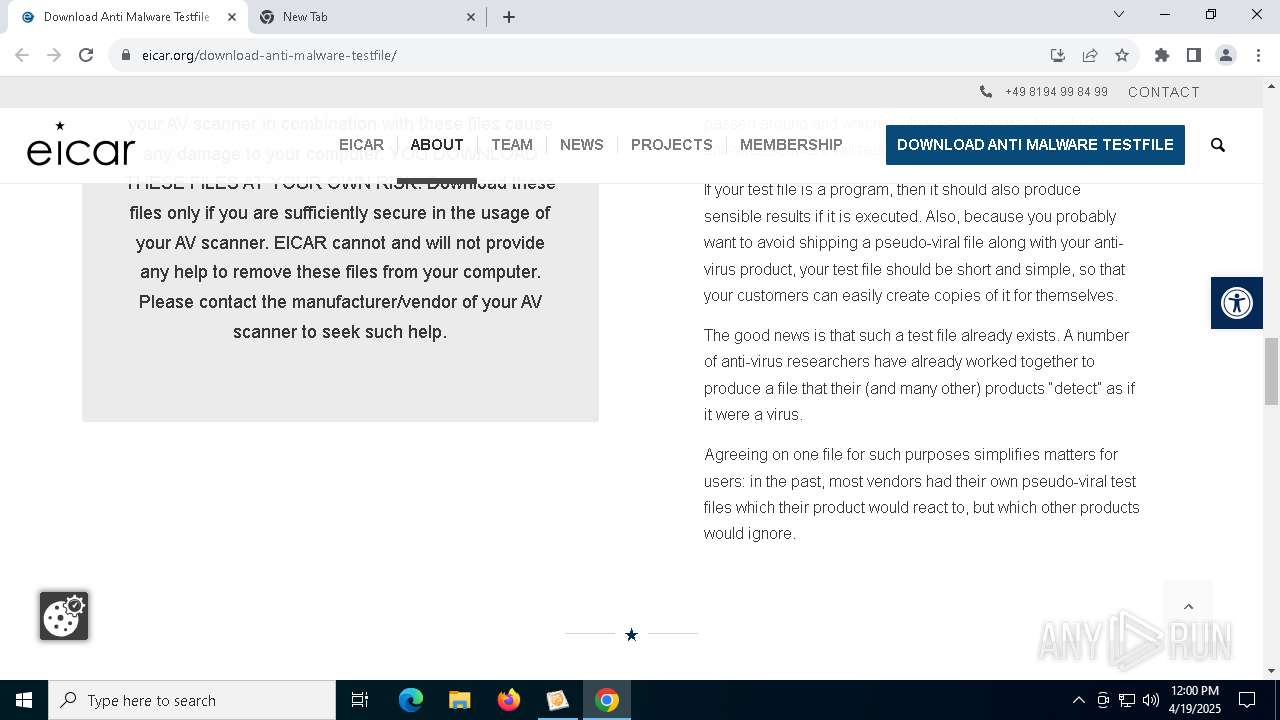Open the network tray icon

coord(1127,700)
